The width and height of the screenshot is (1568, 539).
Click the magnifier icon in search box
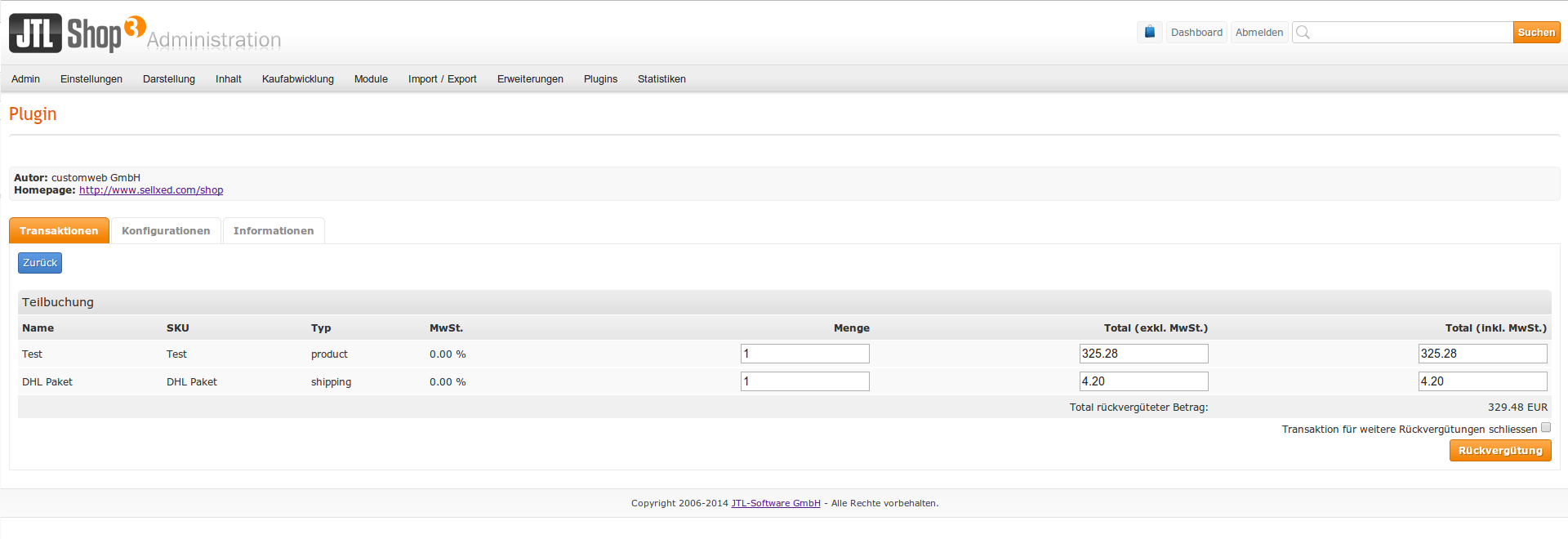[1303, 33]
